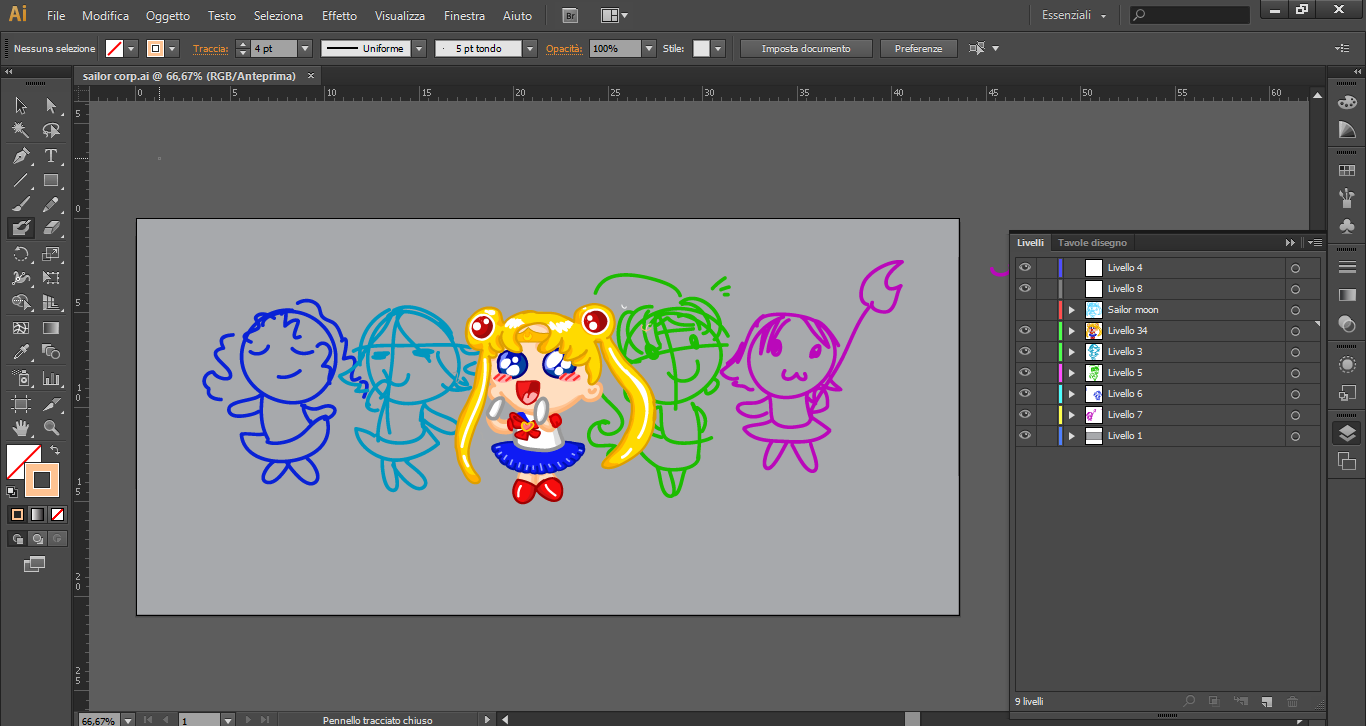Viewport: 1366px width, 726px height.
Task: Open the Uniforme width profile dropdown
Action: tap(419, 48)
